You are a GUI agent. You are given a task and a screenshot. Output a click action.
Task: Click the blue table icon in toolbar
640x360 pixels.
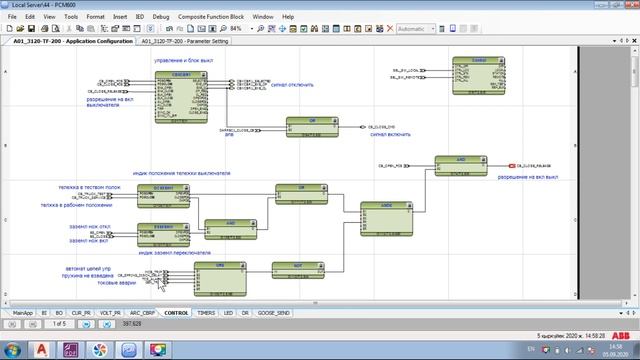coord(336,29)
